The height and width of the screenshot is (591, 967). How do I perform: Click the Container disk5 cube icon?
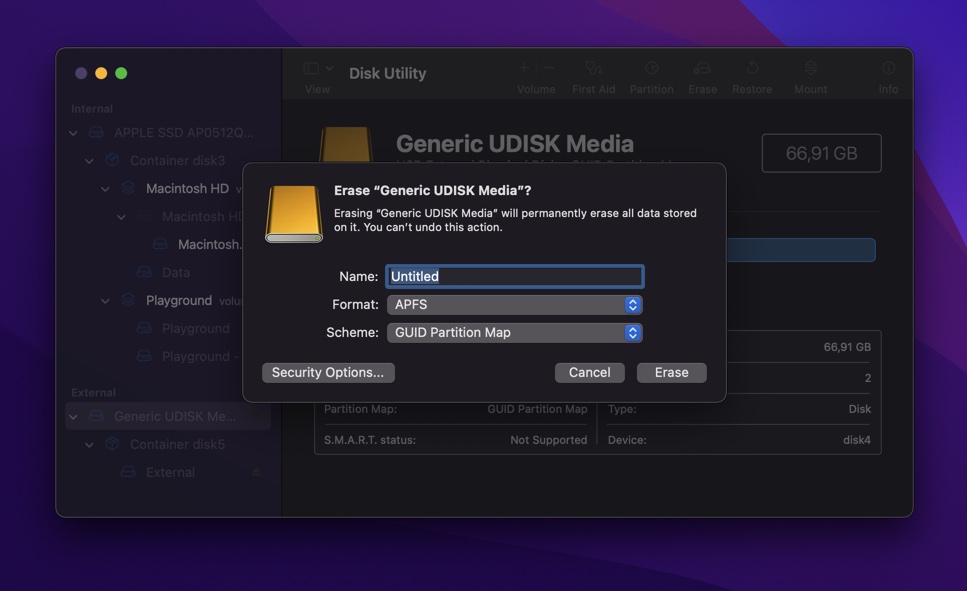tap(112, 444)
